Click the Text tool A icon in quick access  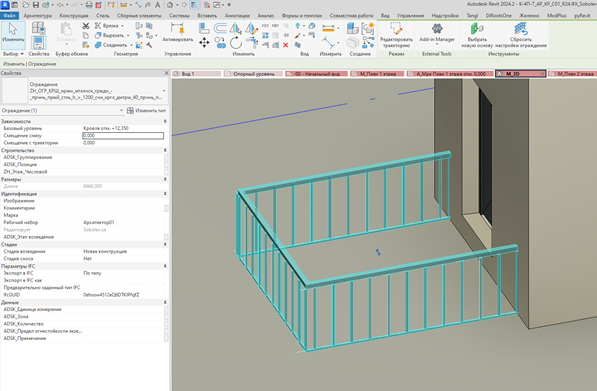pos(158,5)
